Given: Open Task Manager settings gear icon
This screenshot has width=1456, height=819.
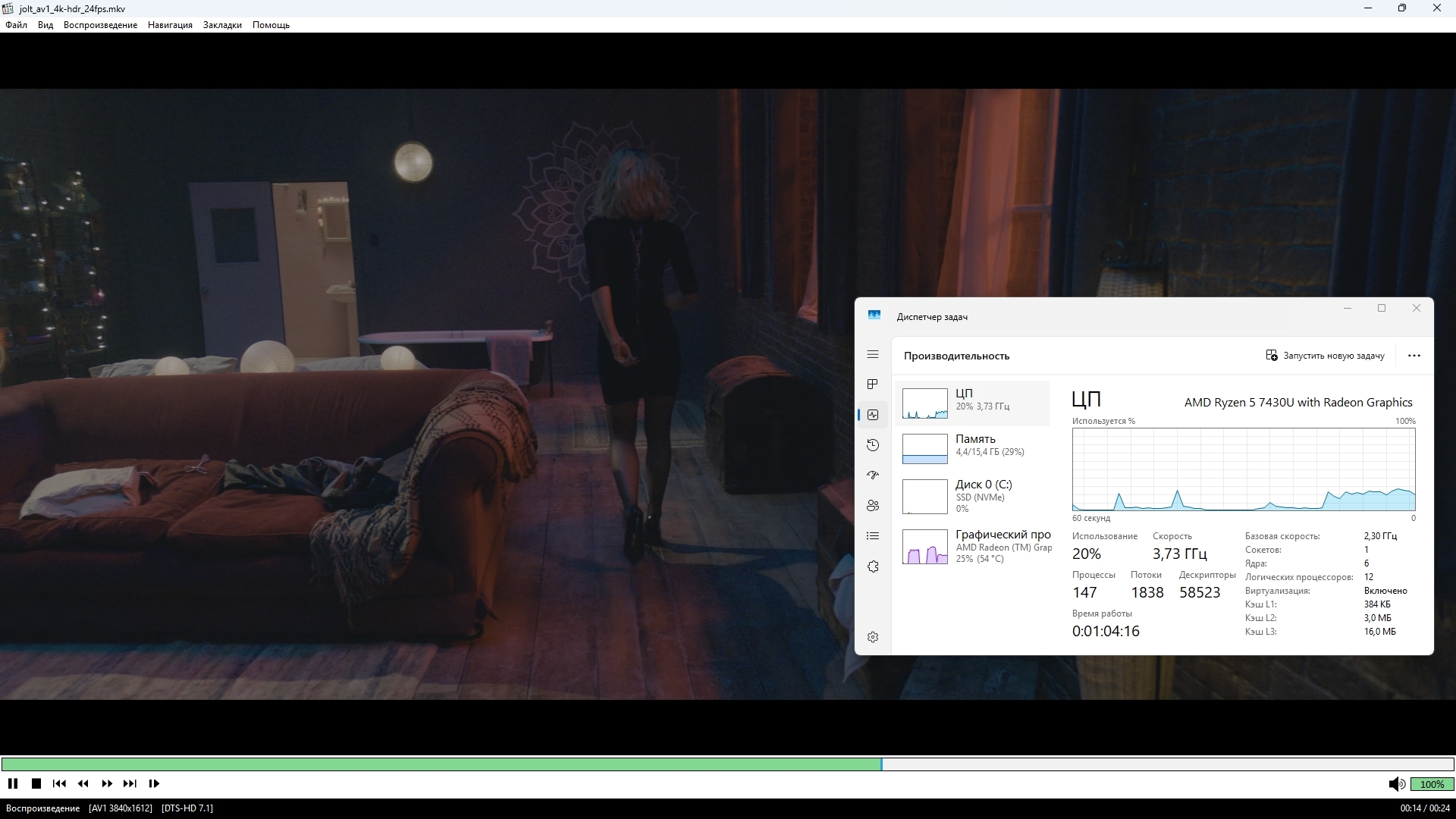Looking at the screenshot, I should coord(873,637).
